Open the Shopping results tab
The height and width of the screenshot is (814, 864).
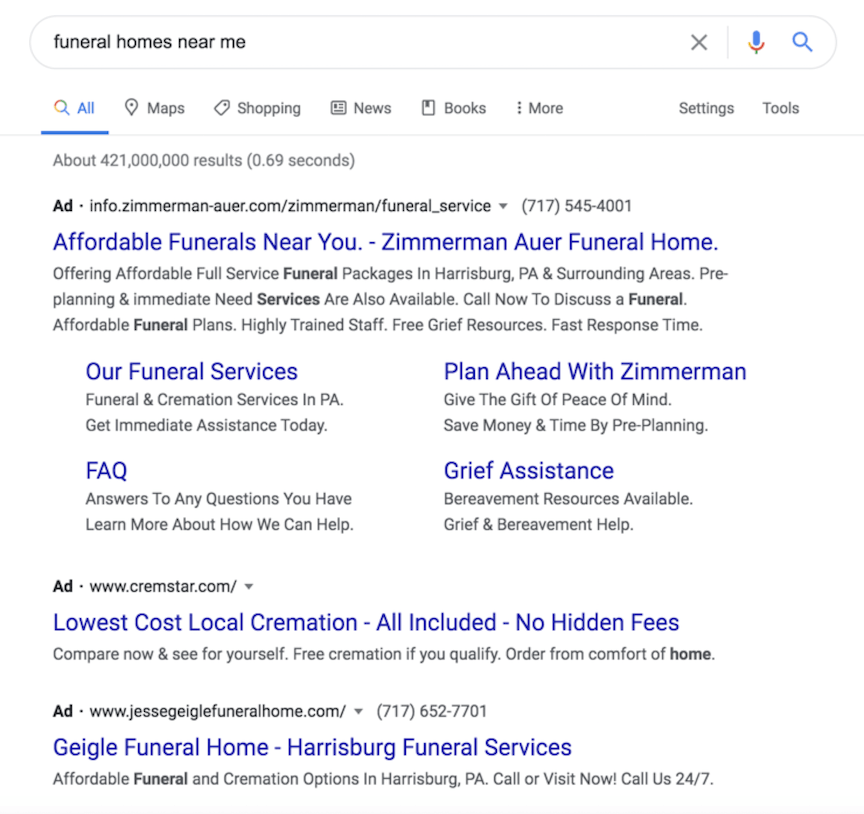[x=257, y=108]
